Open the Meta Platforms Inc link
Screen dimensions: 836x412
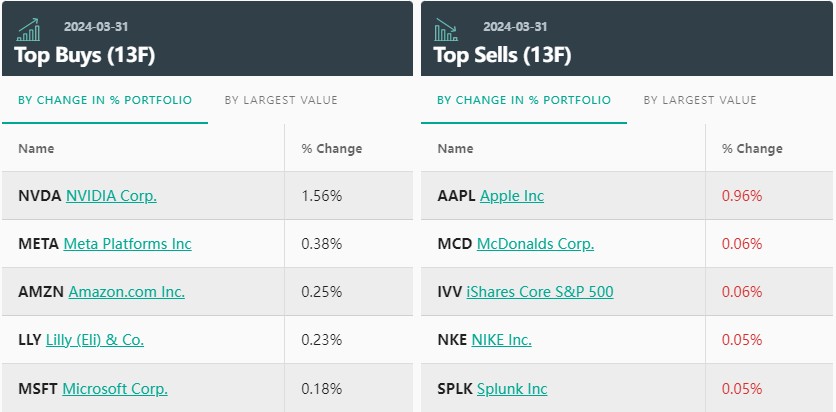[x=127, y=244]
